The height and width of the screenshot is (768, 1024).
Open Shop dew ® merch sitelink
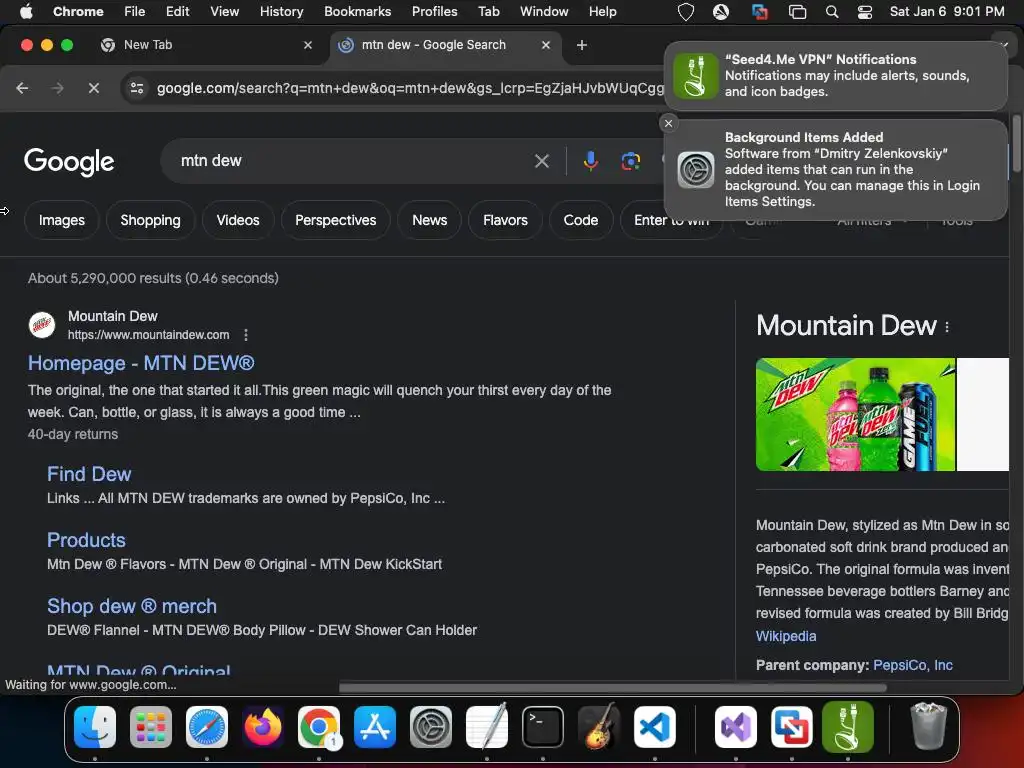click(x=132, y=606)
